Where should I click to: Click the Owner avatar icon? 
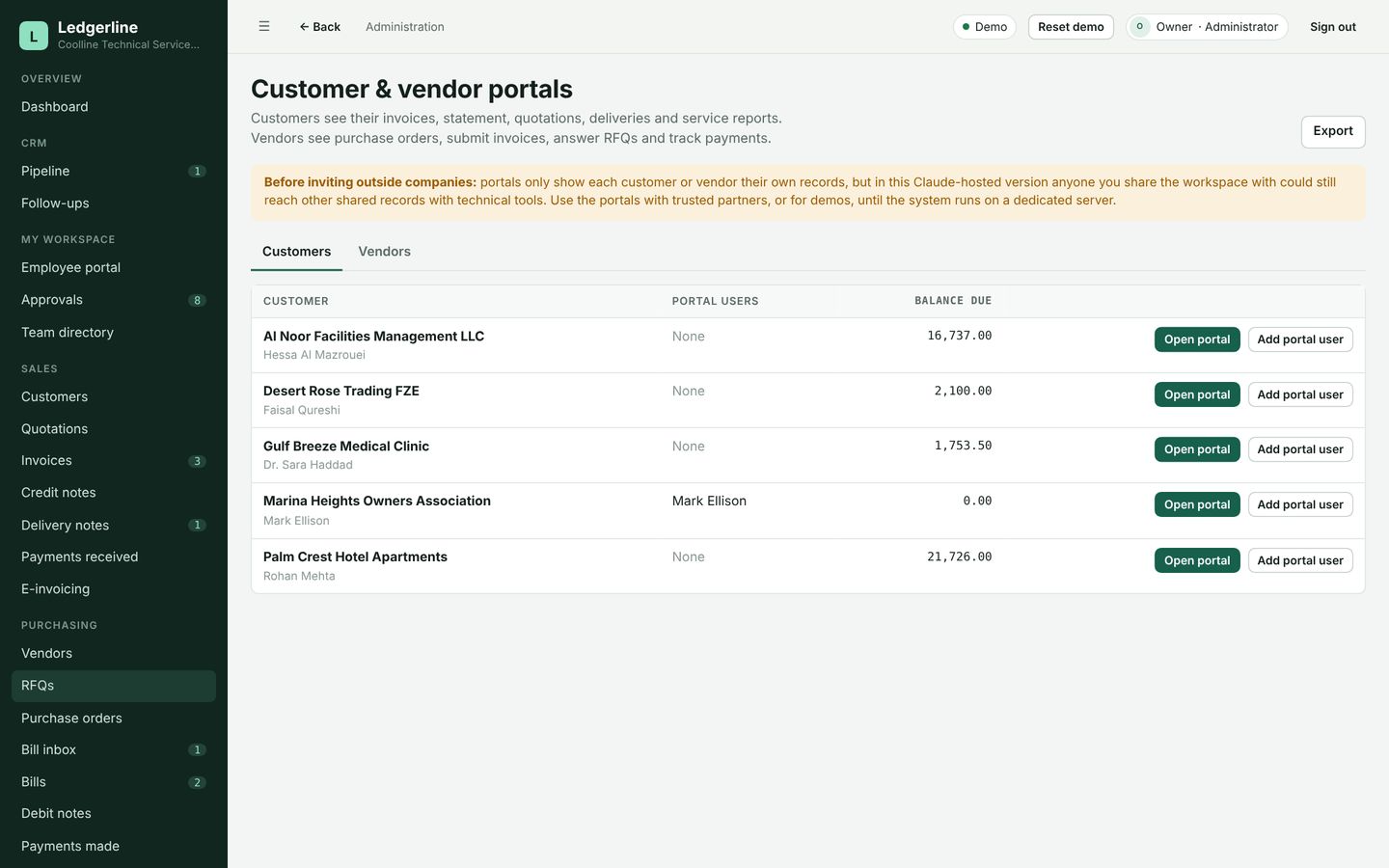1139,27
